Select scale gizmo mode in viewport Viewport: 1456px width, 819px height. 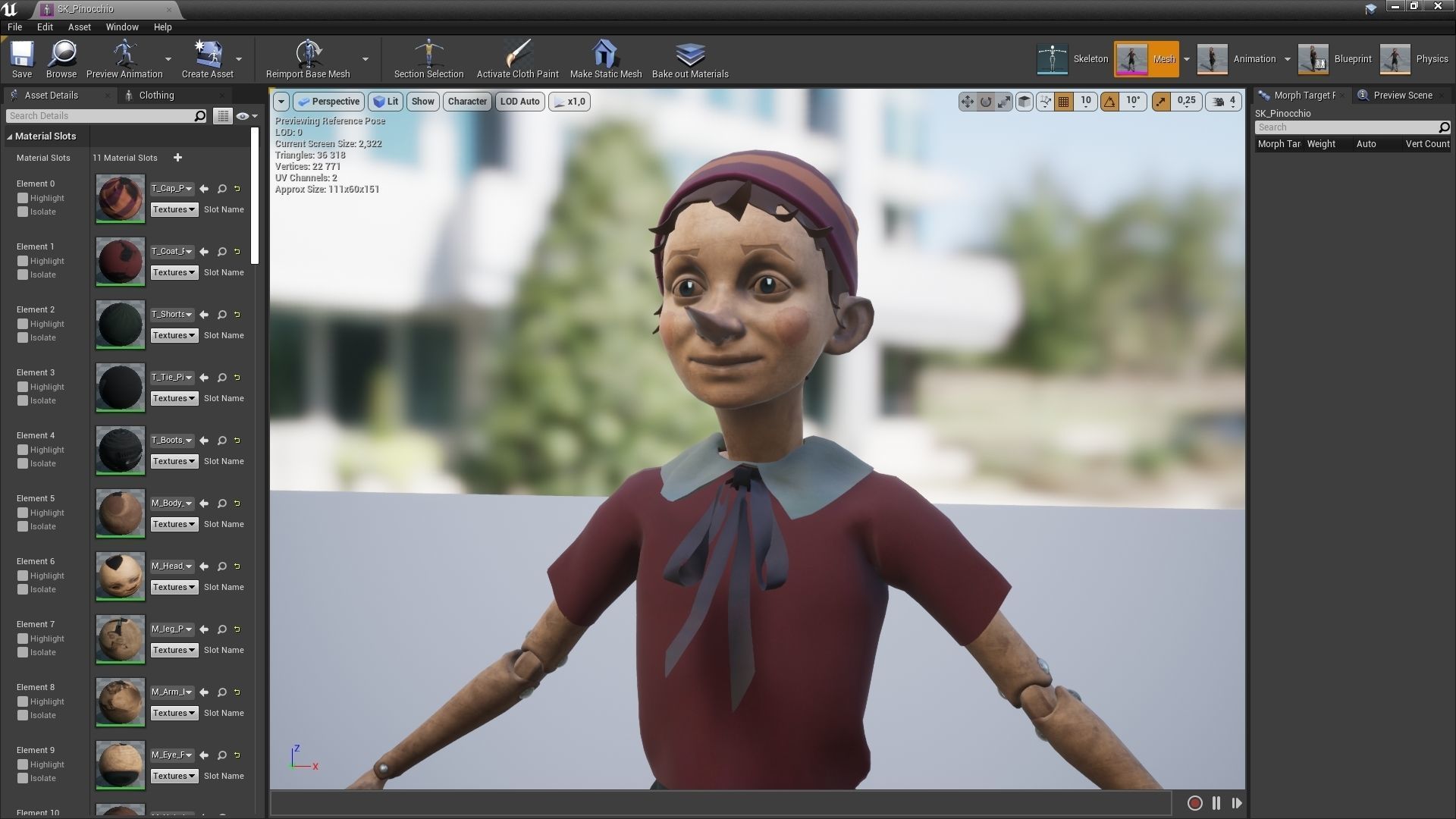(1004, 102)
